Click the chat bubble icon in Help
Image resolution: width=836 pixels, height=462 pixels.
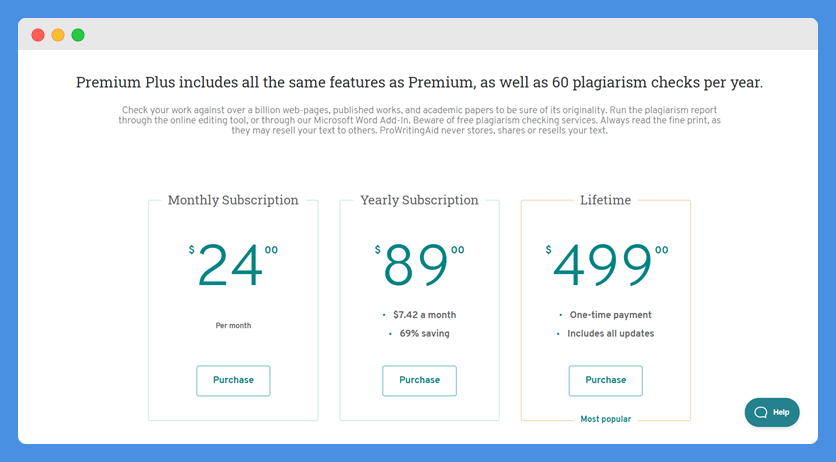(x=761, y=412)
